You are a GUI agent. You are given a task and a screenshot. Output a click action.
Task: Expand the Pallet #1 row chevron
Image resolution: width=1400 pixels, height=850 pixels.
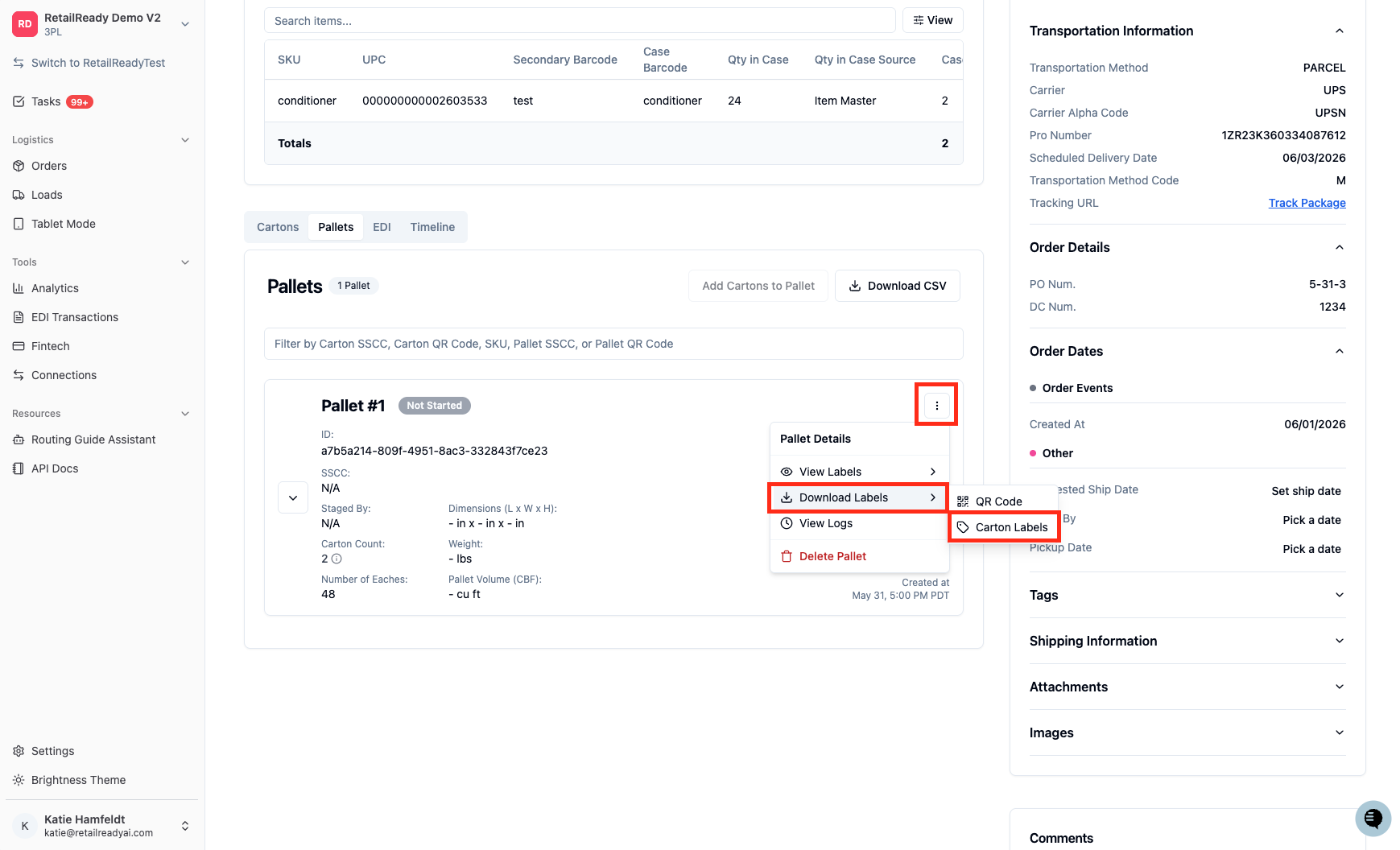click(x=293, y=497)
